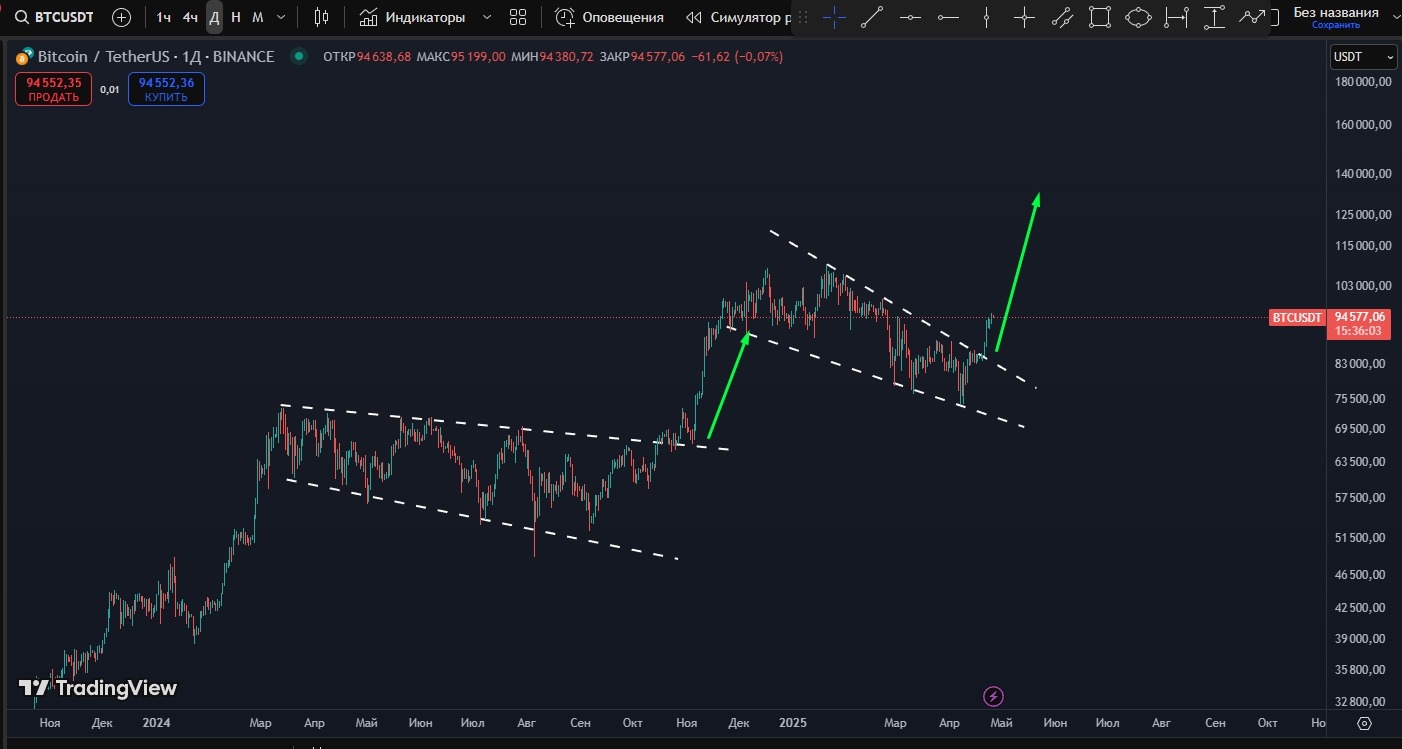Viewport: 1402px width, 749px height.
Task: Open the candlestick chart type selector
Action: [321, 17]
